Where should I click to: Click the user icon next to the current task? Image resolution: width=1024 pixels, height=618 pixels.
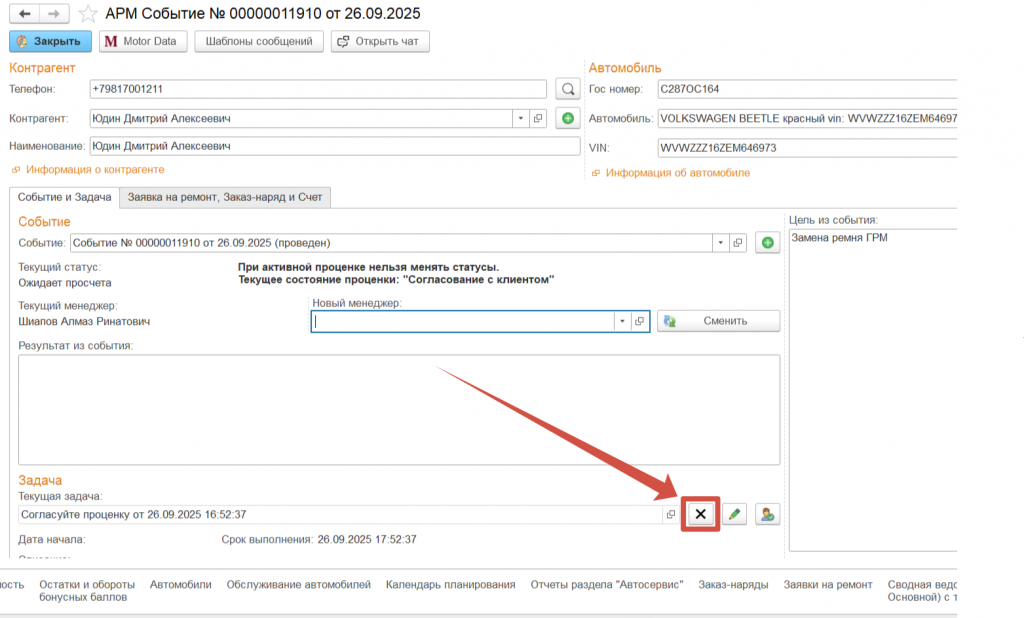[767, 514]
